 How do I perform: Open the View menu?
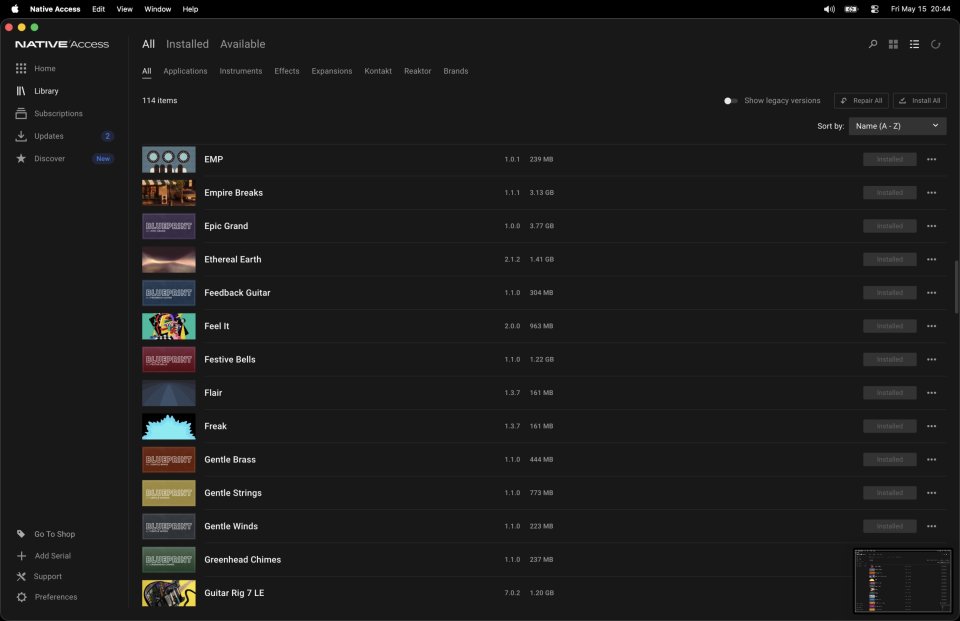124,9
